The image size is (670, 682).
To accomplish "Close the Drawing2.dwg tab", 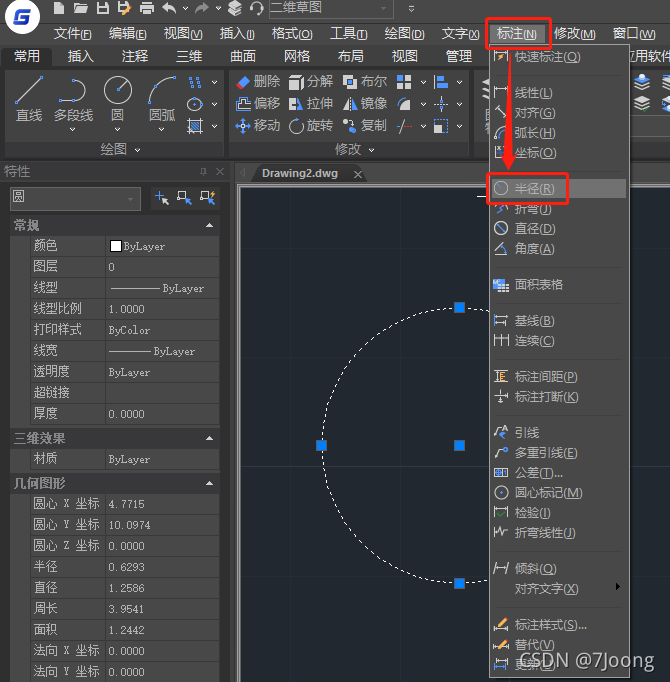I will (358, 174).
